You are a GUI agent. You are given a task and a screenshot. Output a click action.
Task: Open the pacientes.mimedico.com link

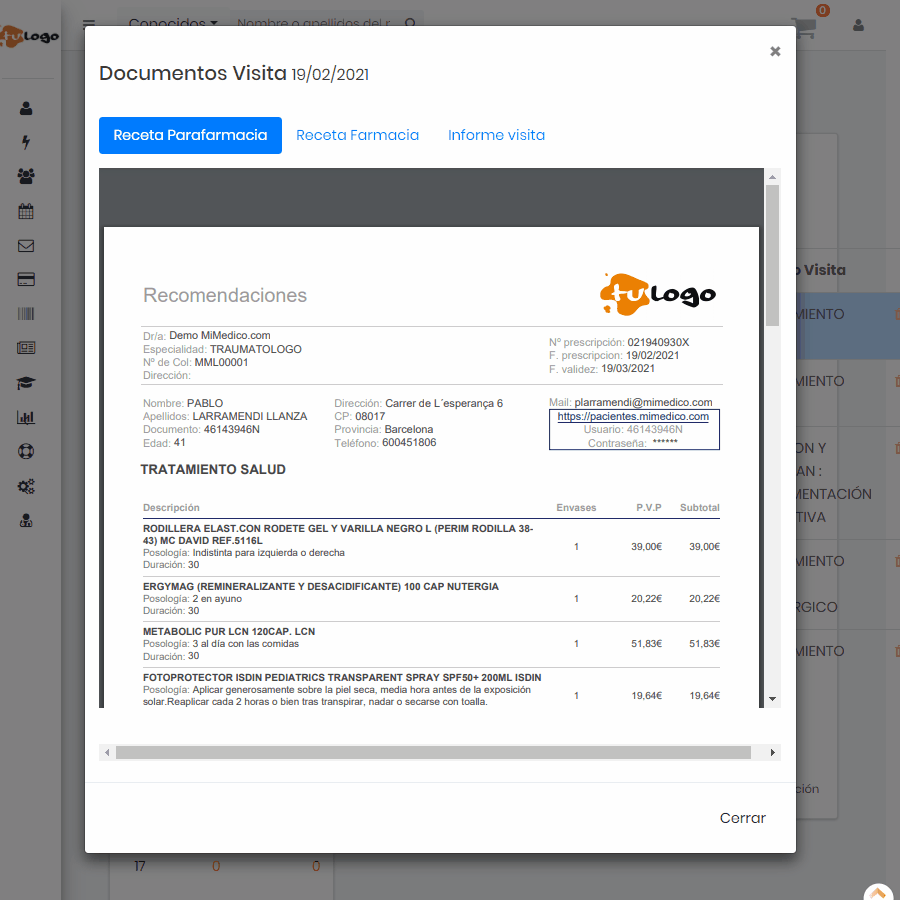[x=633, y=416]
